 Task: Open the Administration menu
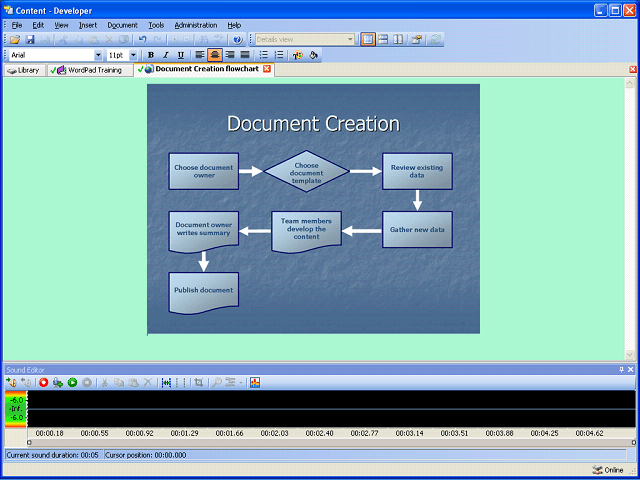click(x=196, y=25)
